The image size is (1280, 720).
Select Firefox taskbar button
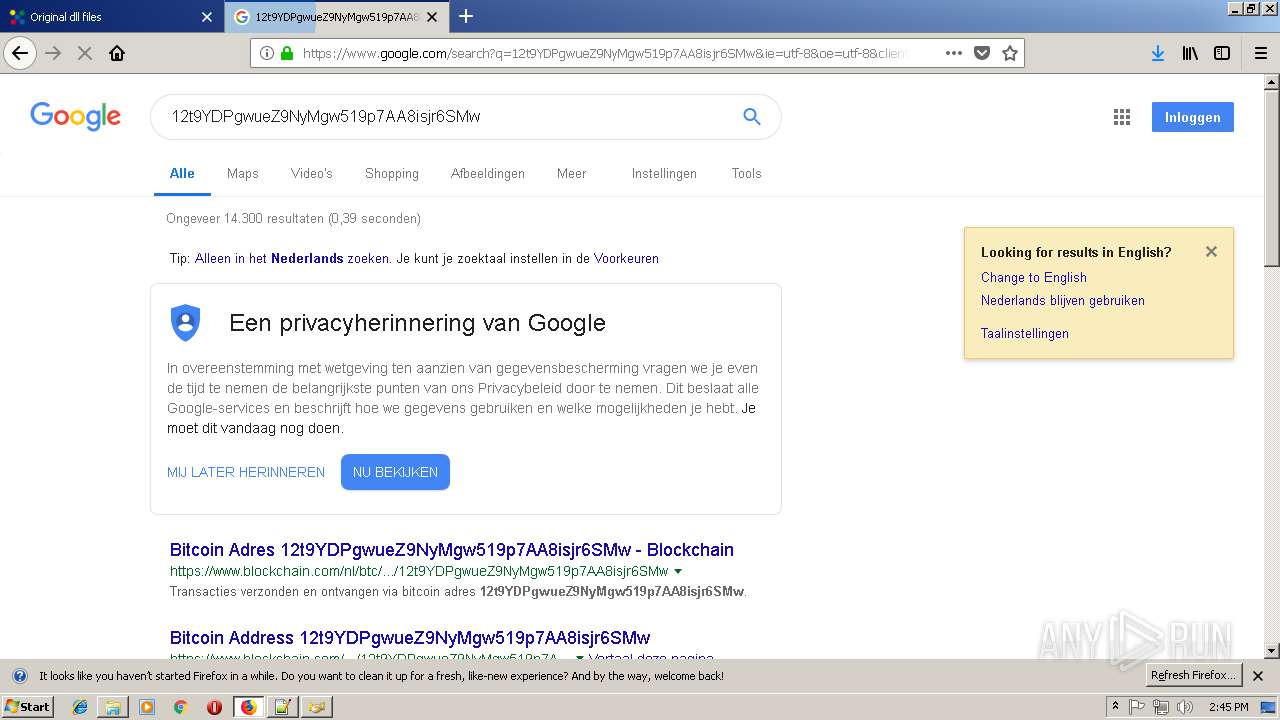(248, 707)
